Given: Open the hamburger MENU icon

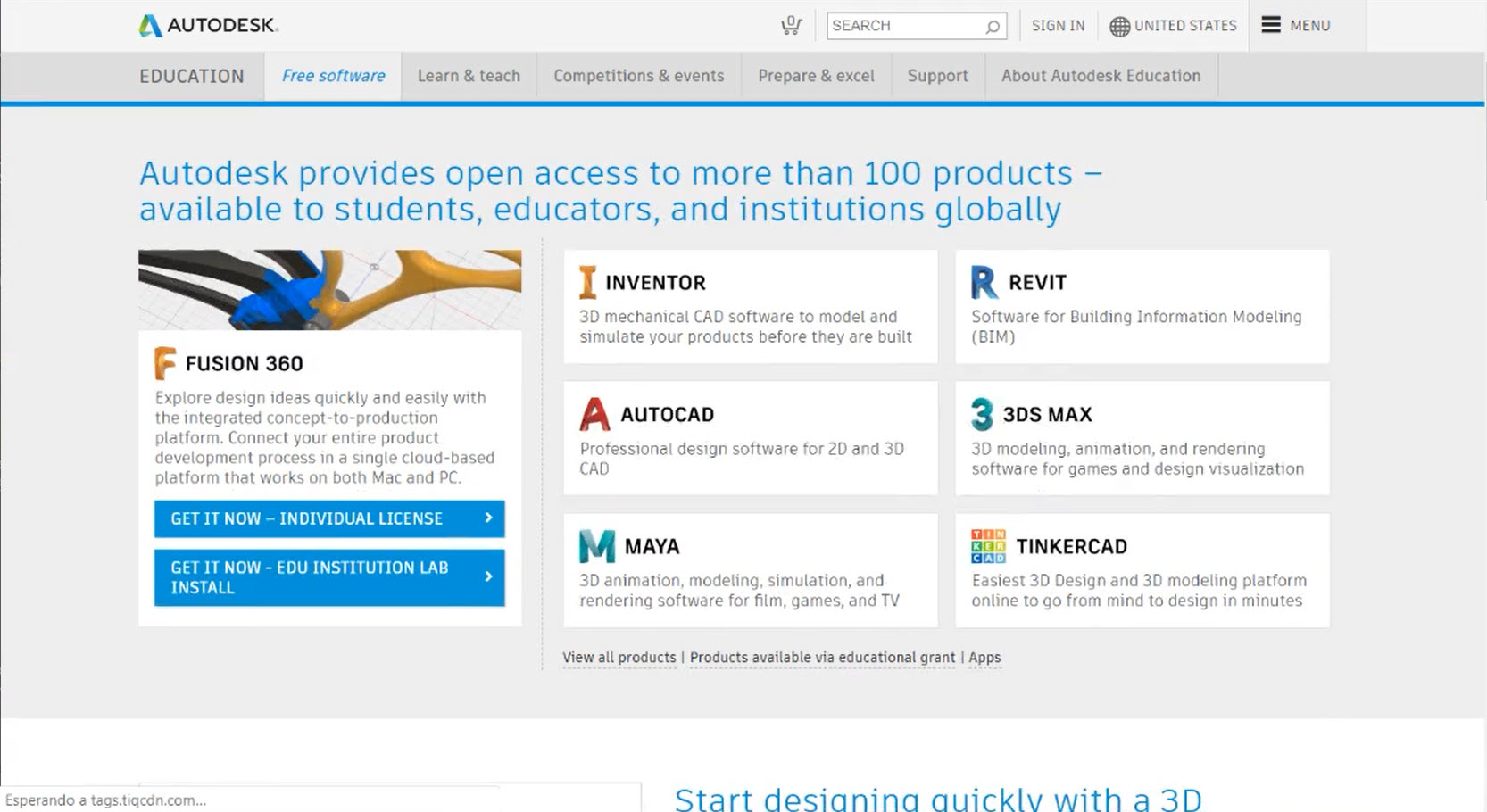Looking at the screenshot, I should point(1271,25).
